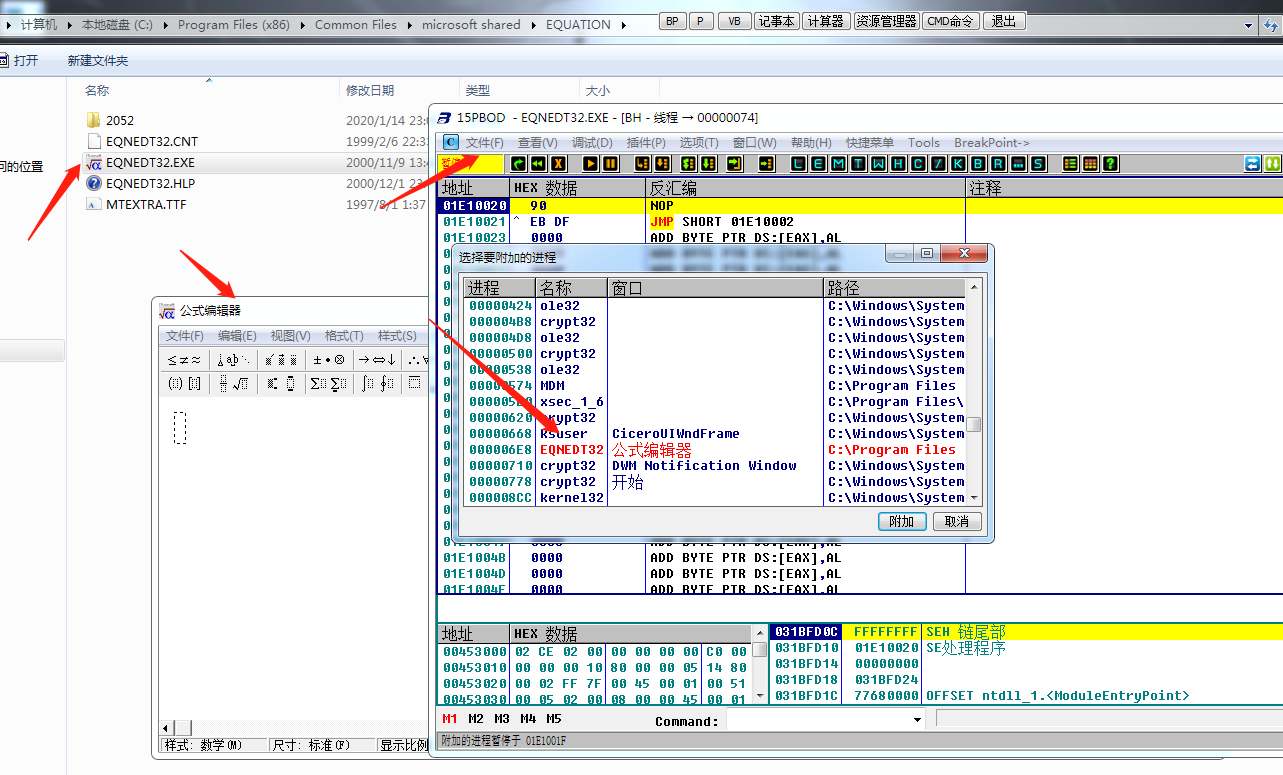Click the 样式: 数学(M) status field
The image size is (1283, 775).
[x=214, y=745]
